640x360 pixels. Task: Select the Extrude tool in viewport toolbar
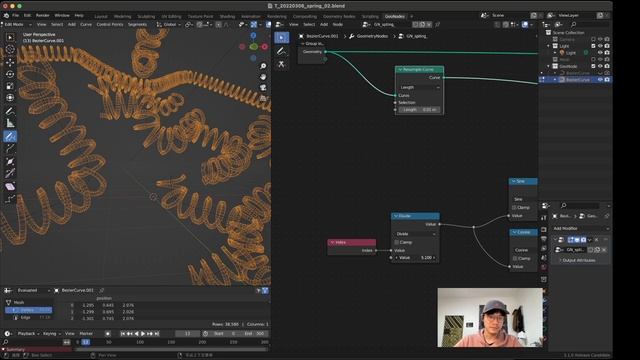tap(10, 149)
